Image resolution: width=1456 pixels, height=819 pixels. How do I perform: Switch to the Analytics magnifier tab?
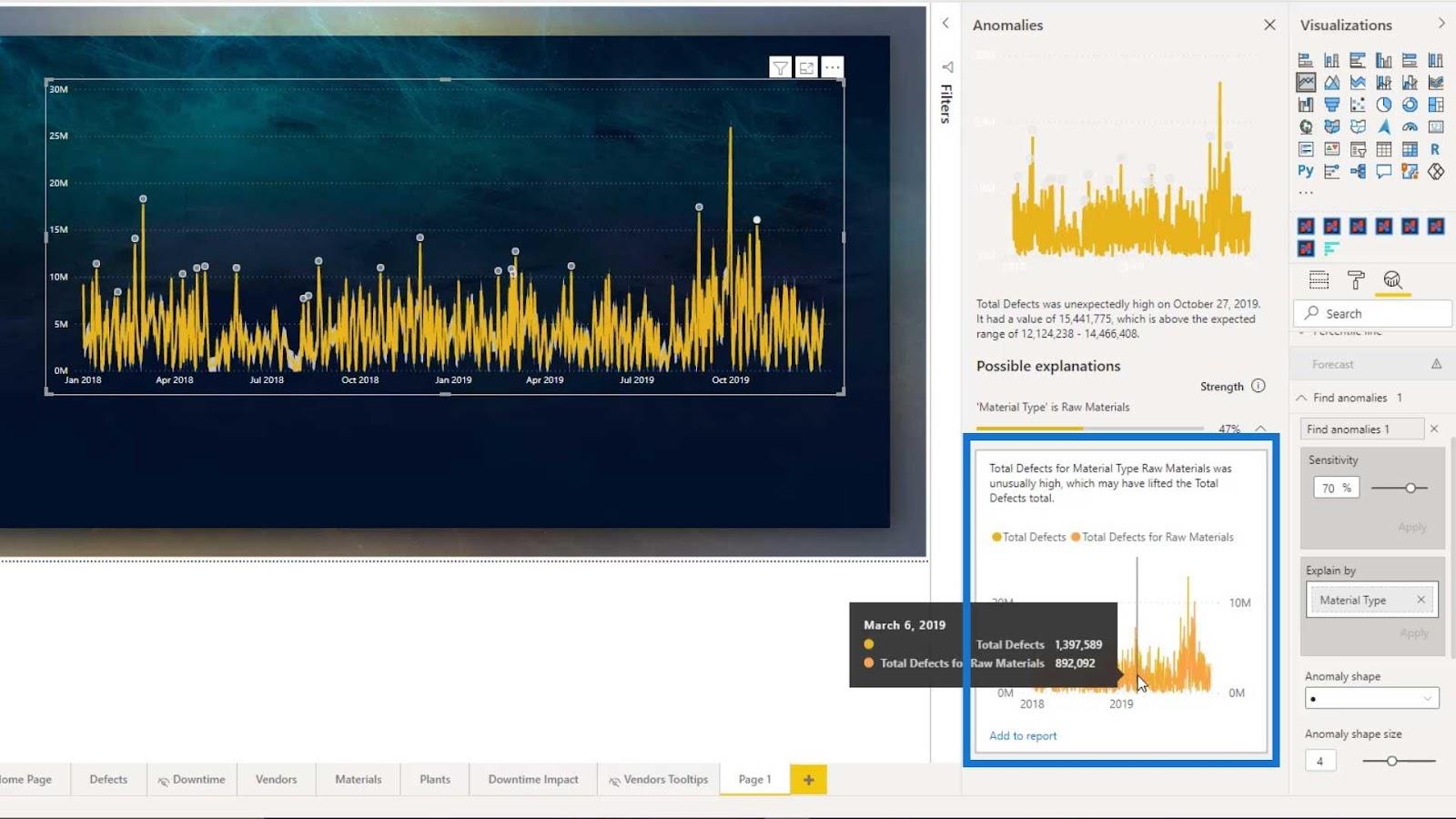tap(1392, 280)
